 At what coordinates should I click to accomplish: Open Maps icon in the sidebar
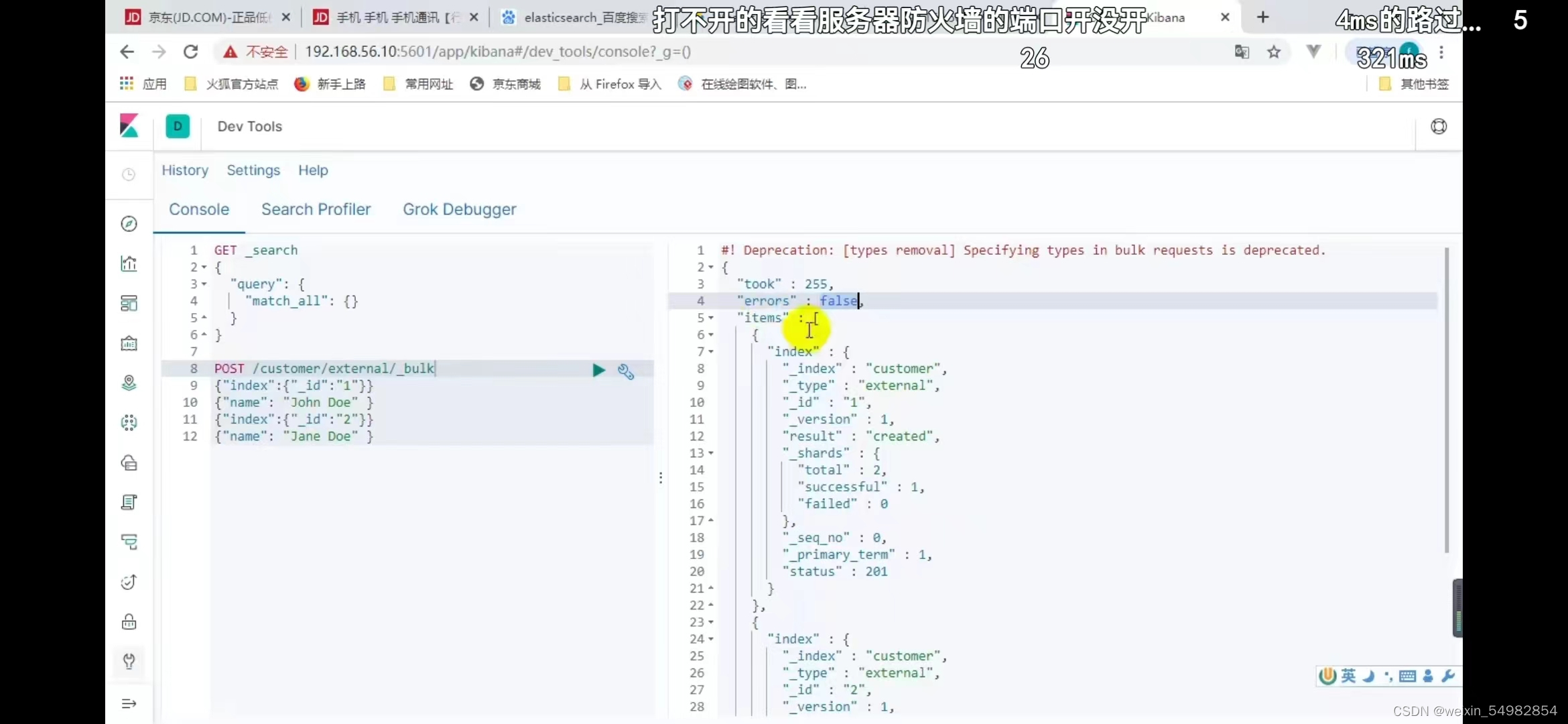[x=129, y=383]
